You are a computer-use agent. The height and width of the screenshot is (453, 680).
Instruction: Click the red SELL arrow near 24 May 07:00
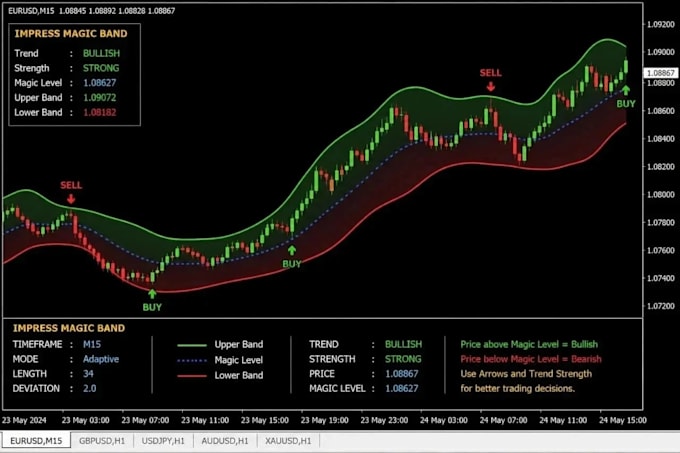click(x=490, y=87)
